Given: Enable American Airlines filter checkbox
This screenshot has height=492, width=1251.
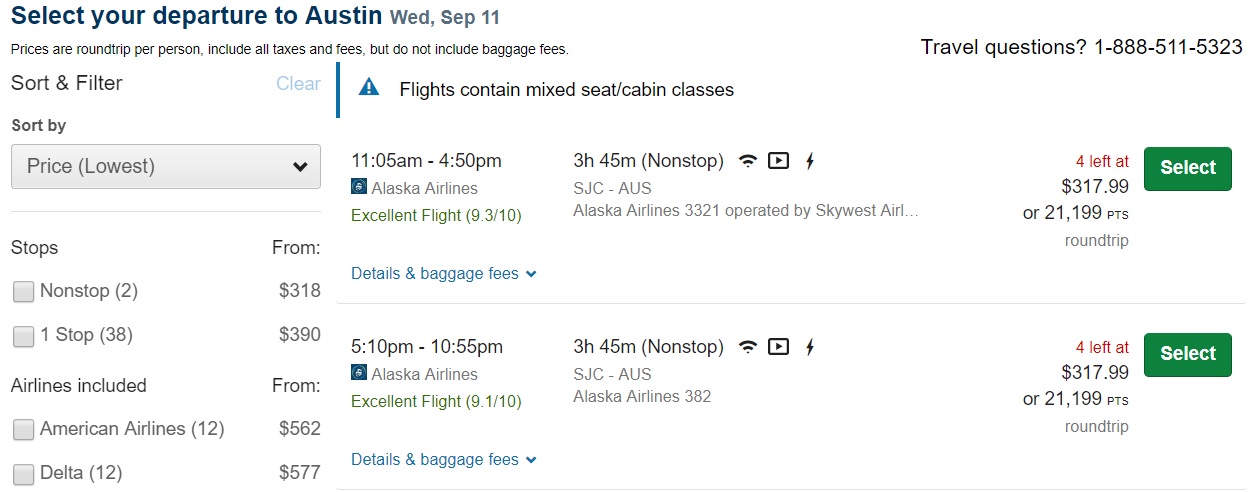Looking at the screenshot, I should coord(23,430).
